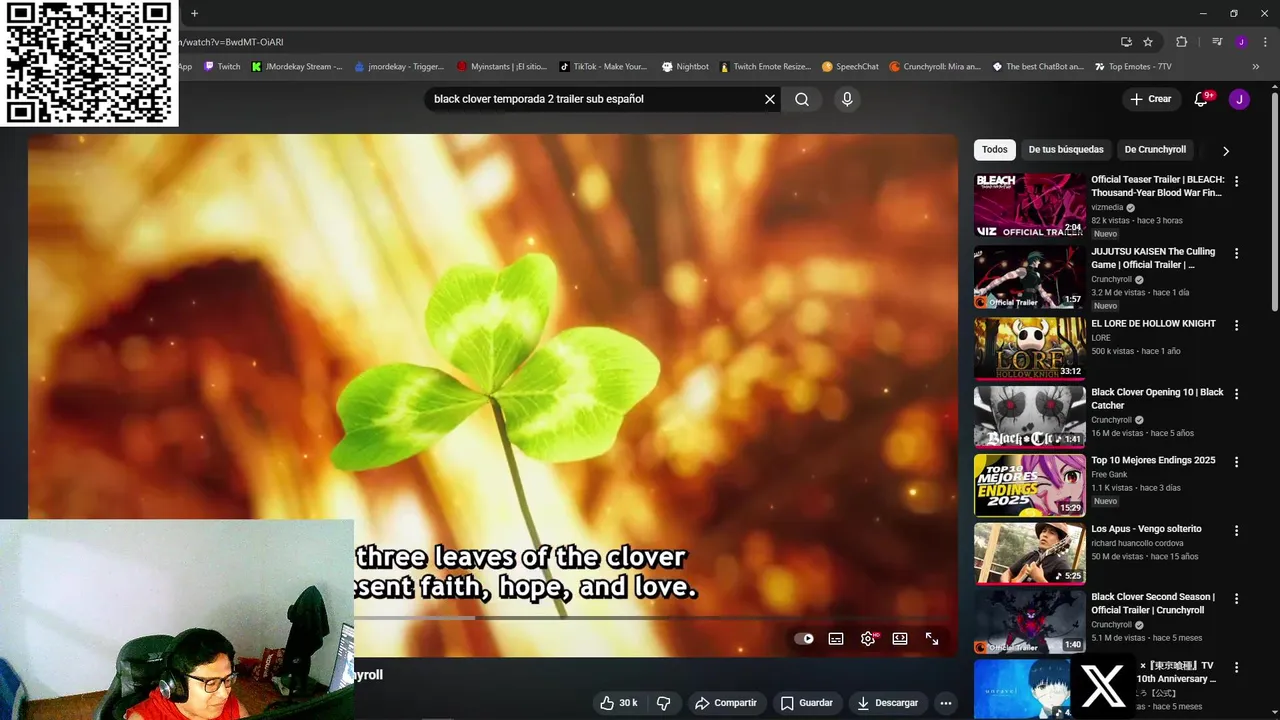Screen dimensions: 1280x720
Task: Dislike the video
Action: point(664,703)
